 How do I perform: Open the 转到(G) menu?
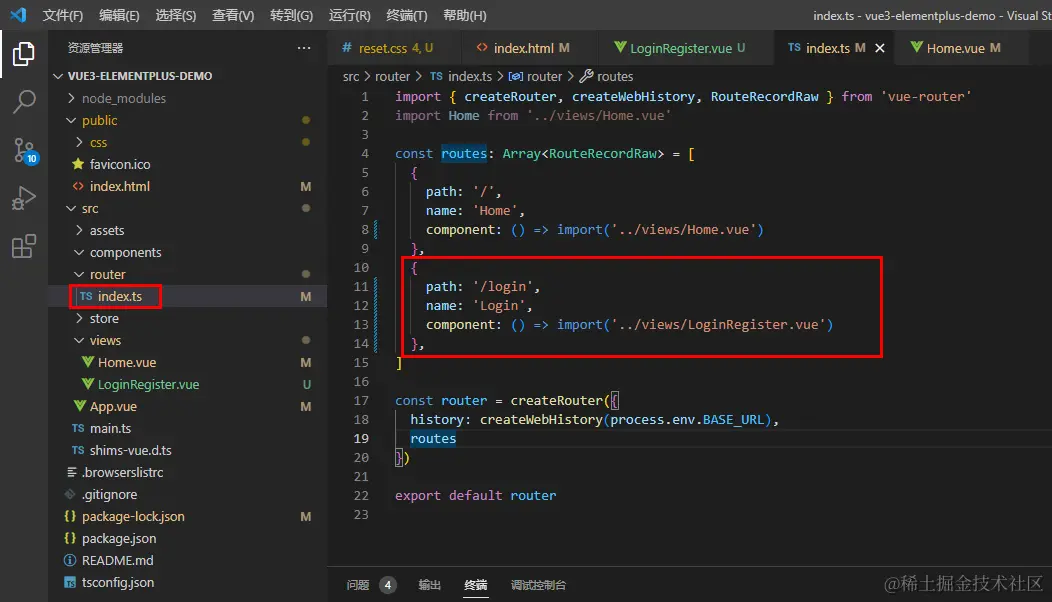[291, 15]
